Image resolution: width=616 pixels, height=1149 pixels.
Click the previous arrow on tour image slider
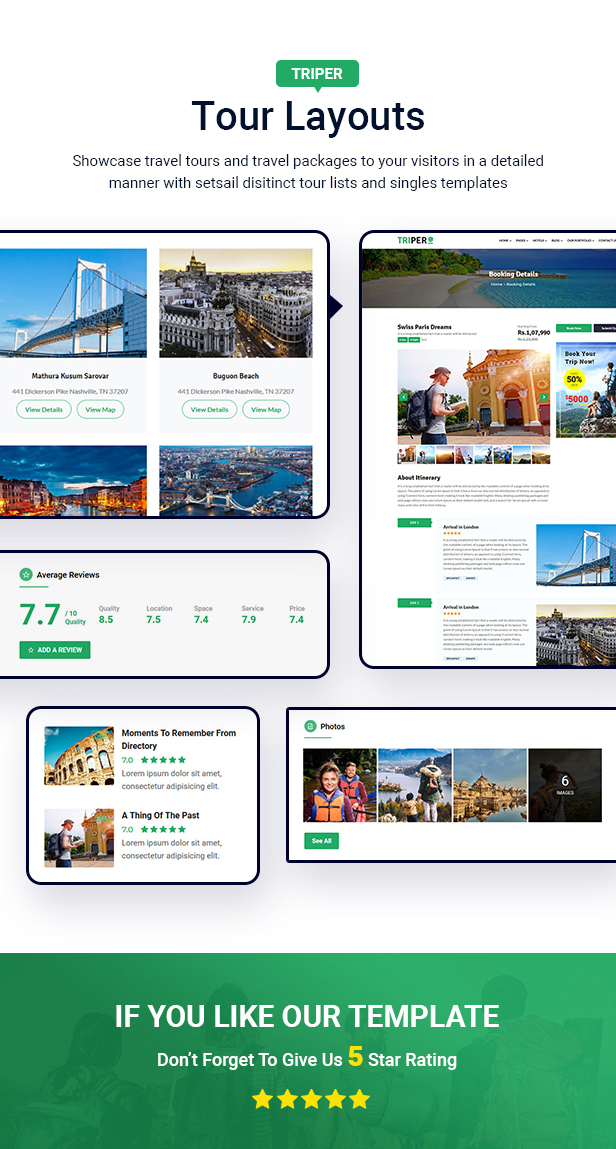coord(403,396)
